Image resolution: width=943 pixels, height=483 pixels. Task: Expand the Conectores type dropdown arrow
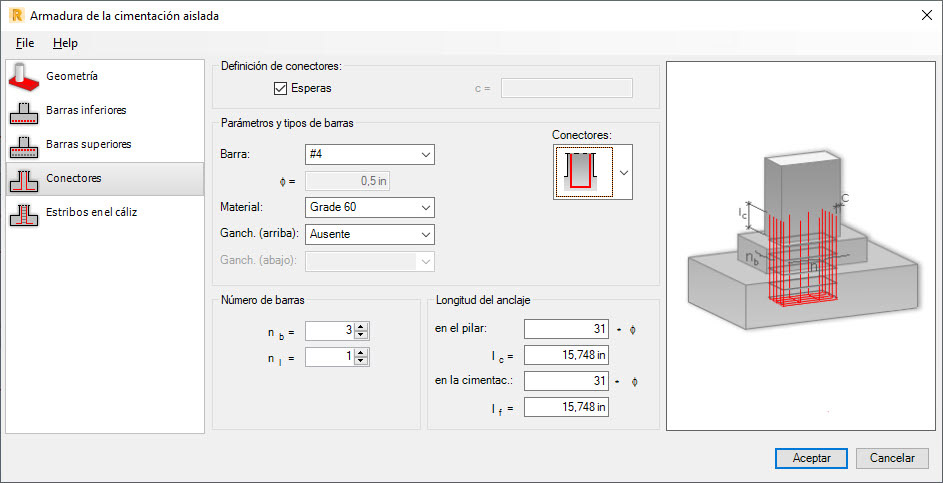[x=625, y=172]
